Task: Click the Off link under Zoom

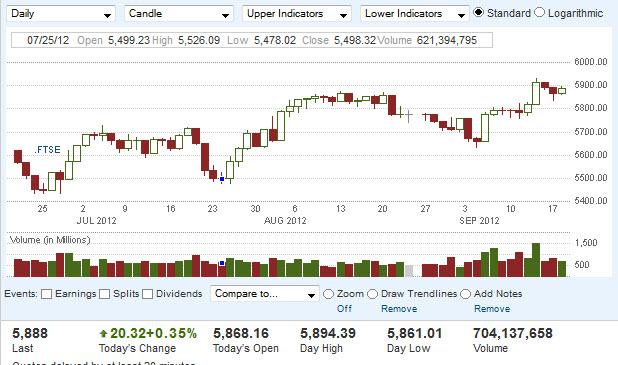Action: tap(344, 309)
